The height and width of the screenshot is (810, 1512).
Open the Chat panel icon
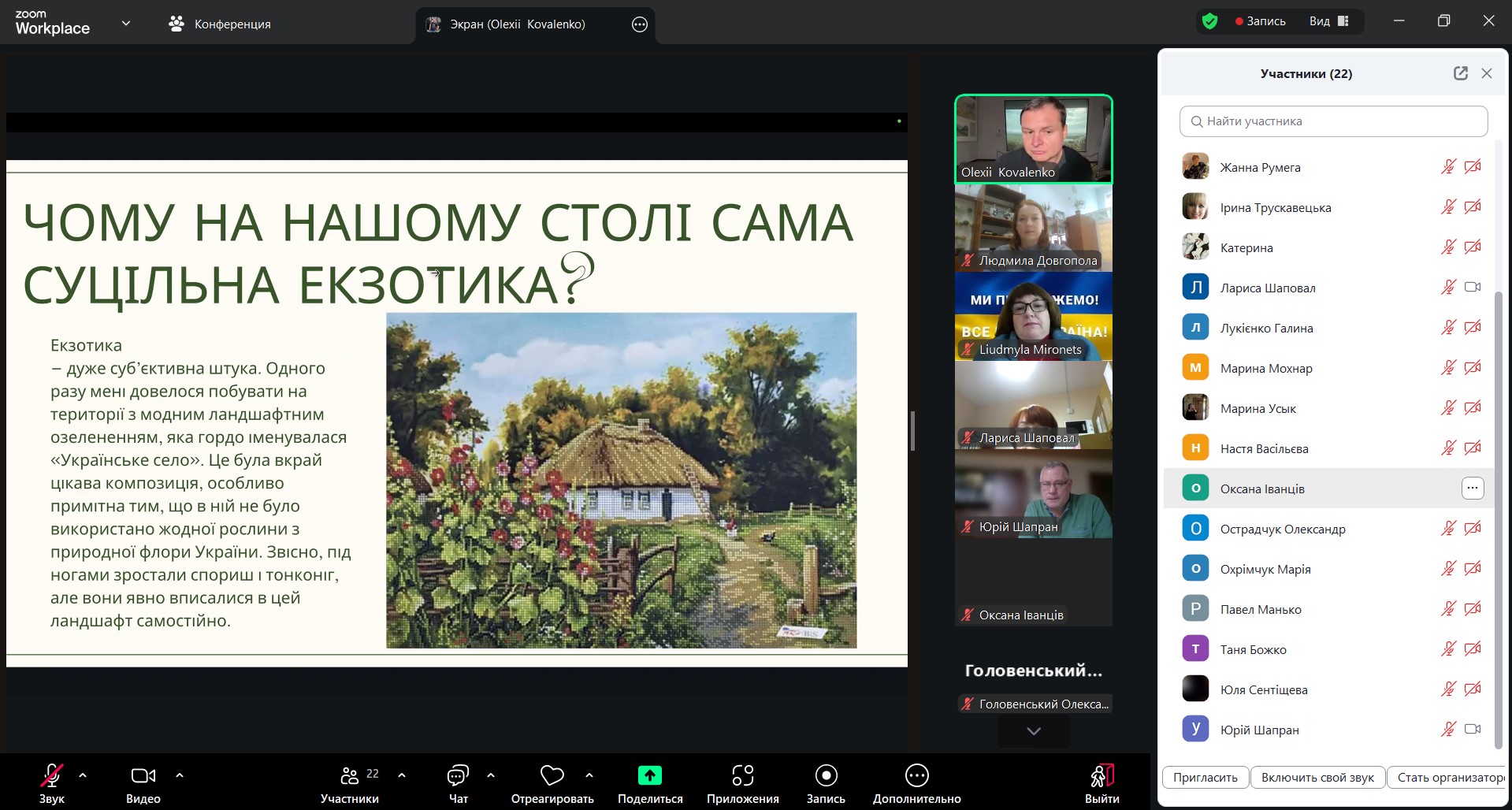click(x=458, y=776)
